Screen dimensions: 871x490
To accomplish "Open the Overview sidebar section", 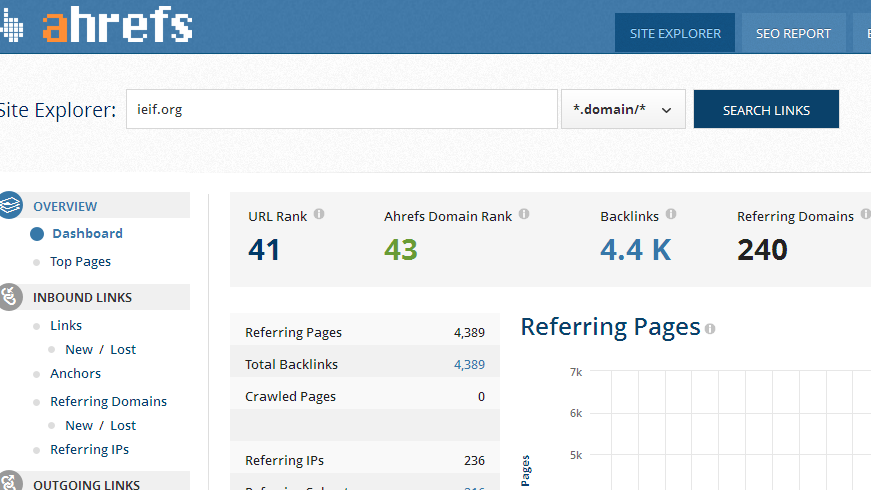I will tap(65, 207).
